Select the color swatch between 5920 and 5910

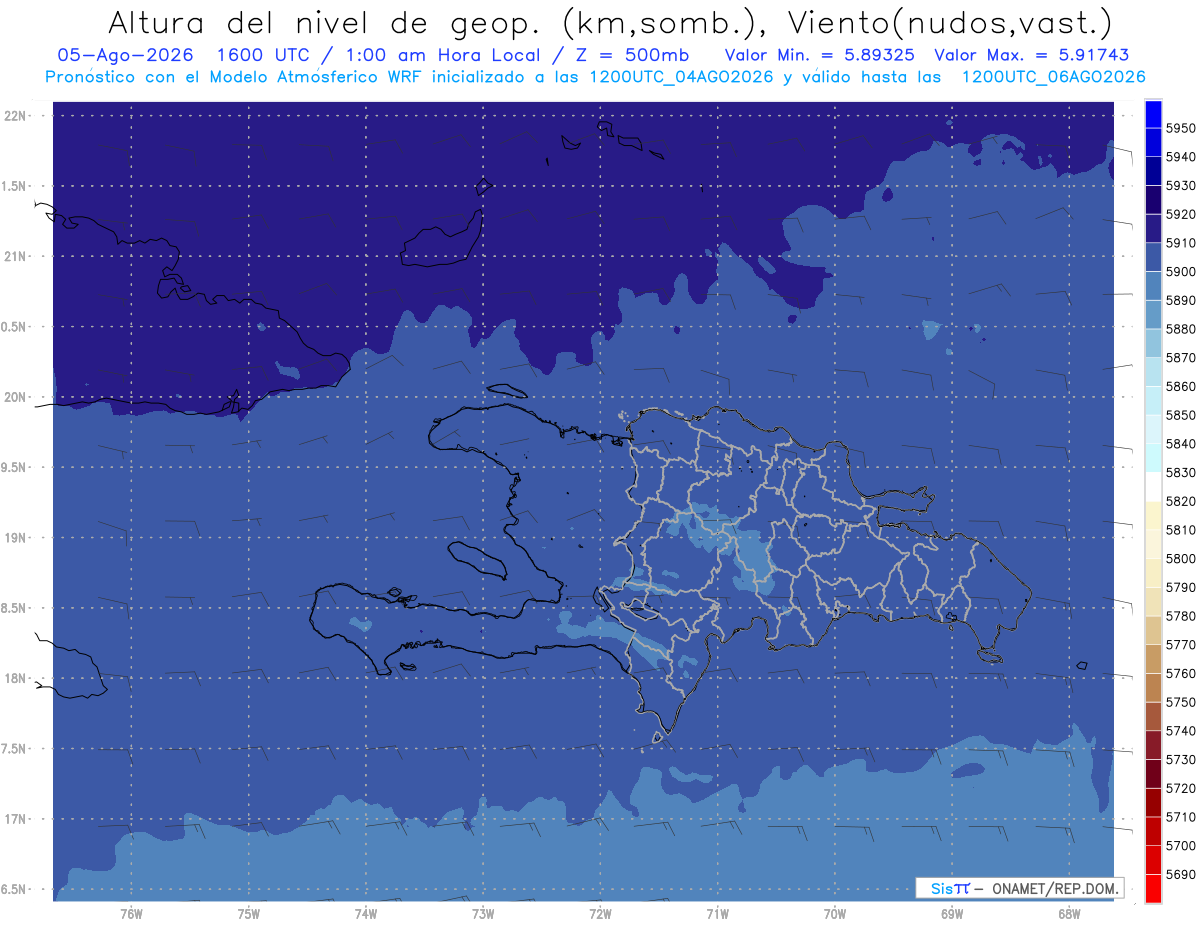point(1153,228)
